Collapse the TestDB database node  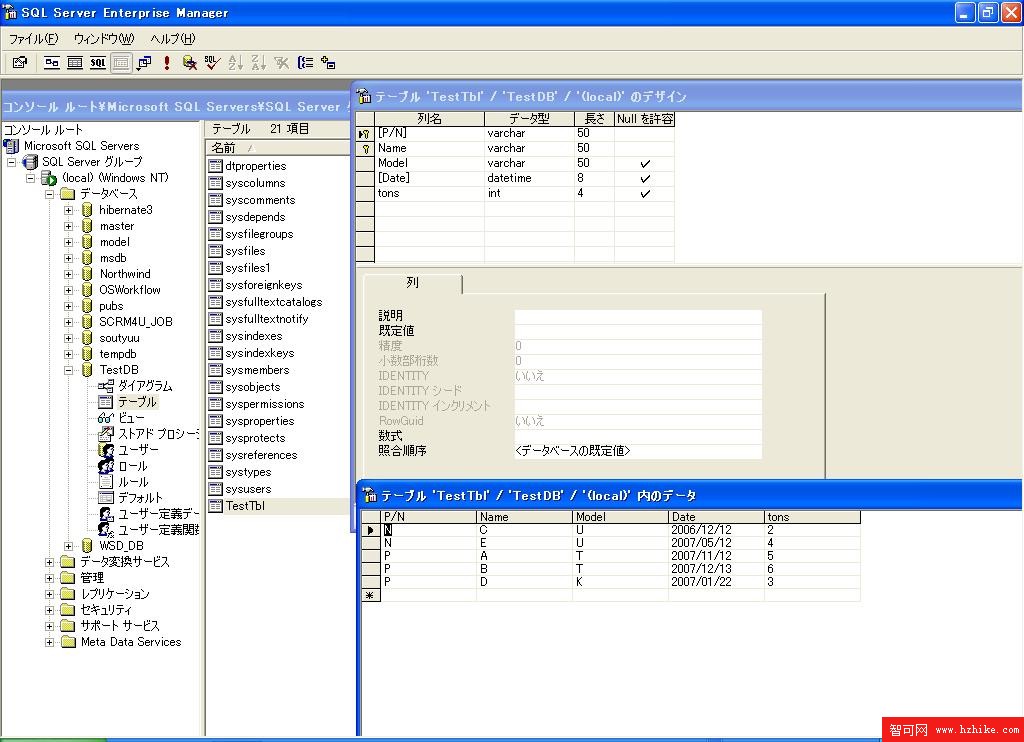click(x=69, y=370)
